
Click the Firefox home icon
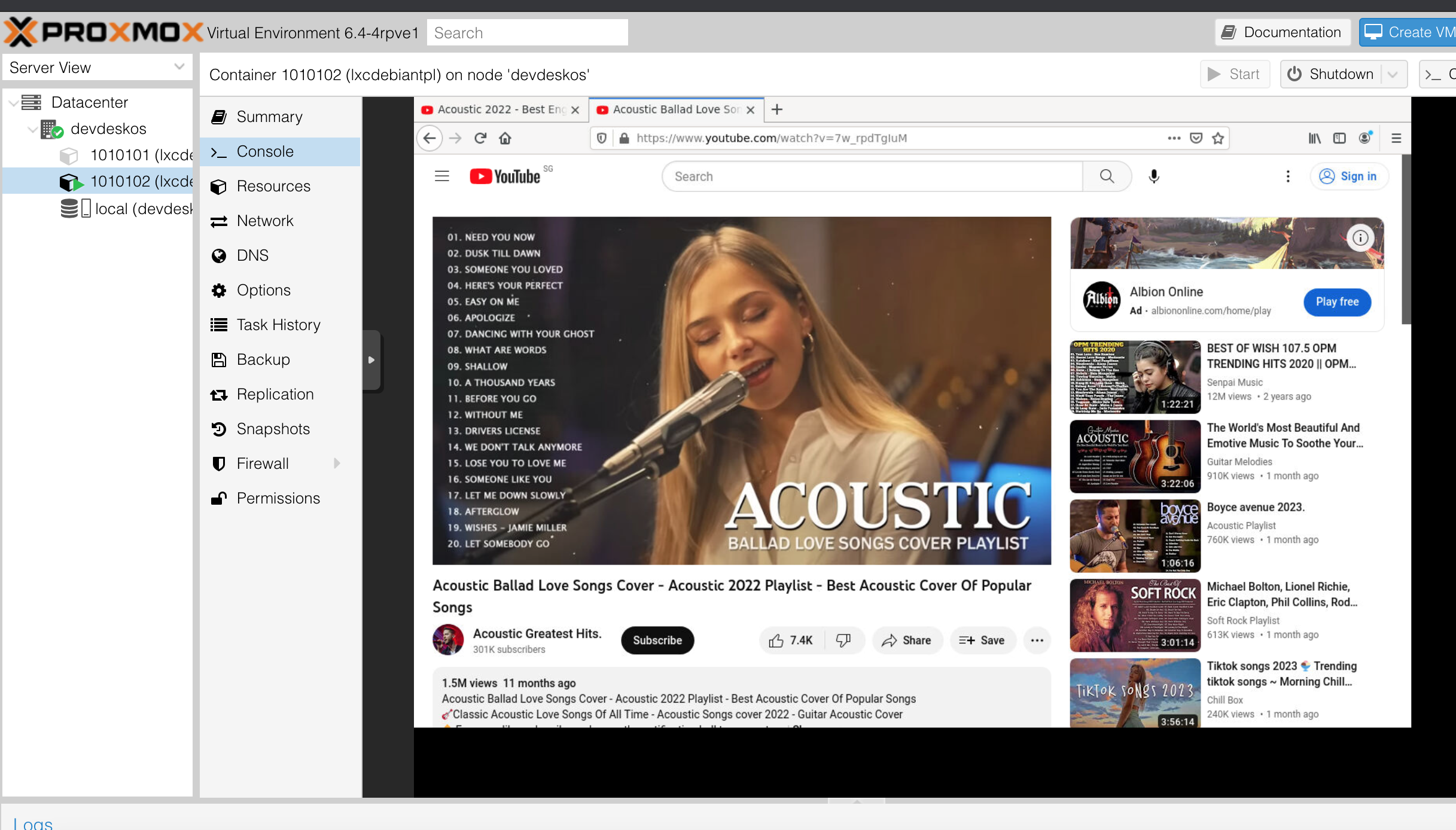click(x=505, y=138)
